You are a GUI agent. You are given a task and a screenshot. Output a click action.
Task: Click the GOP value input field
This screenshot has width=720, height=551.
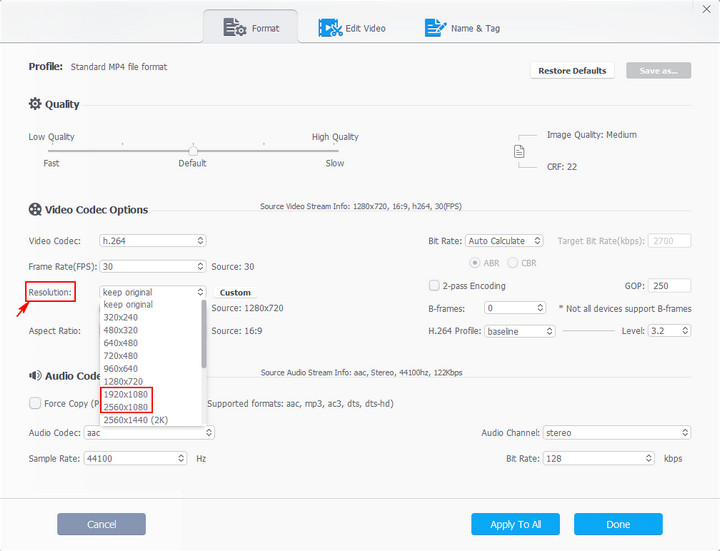669,286
